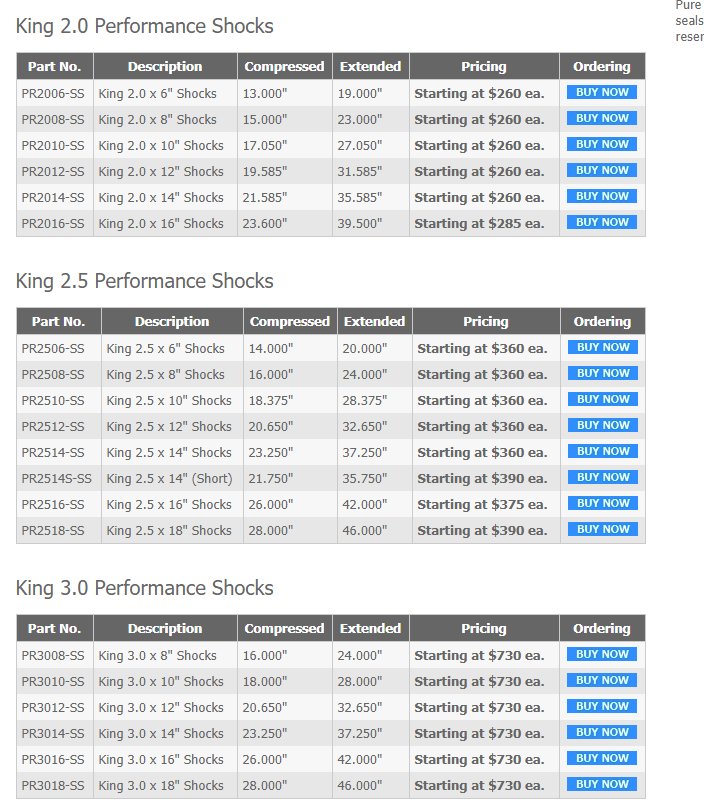Click BUY NOW for King 2.5 x 8" Shocks
The image size is (704, 805).
click(603, 373)
